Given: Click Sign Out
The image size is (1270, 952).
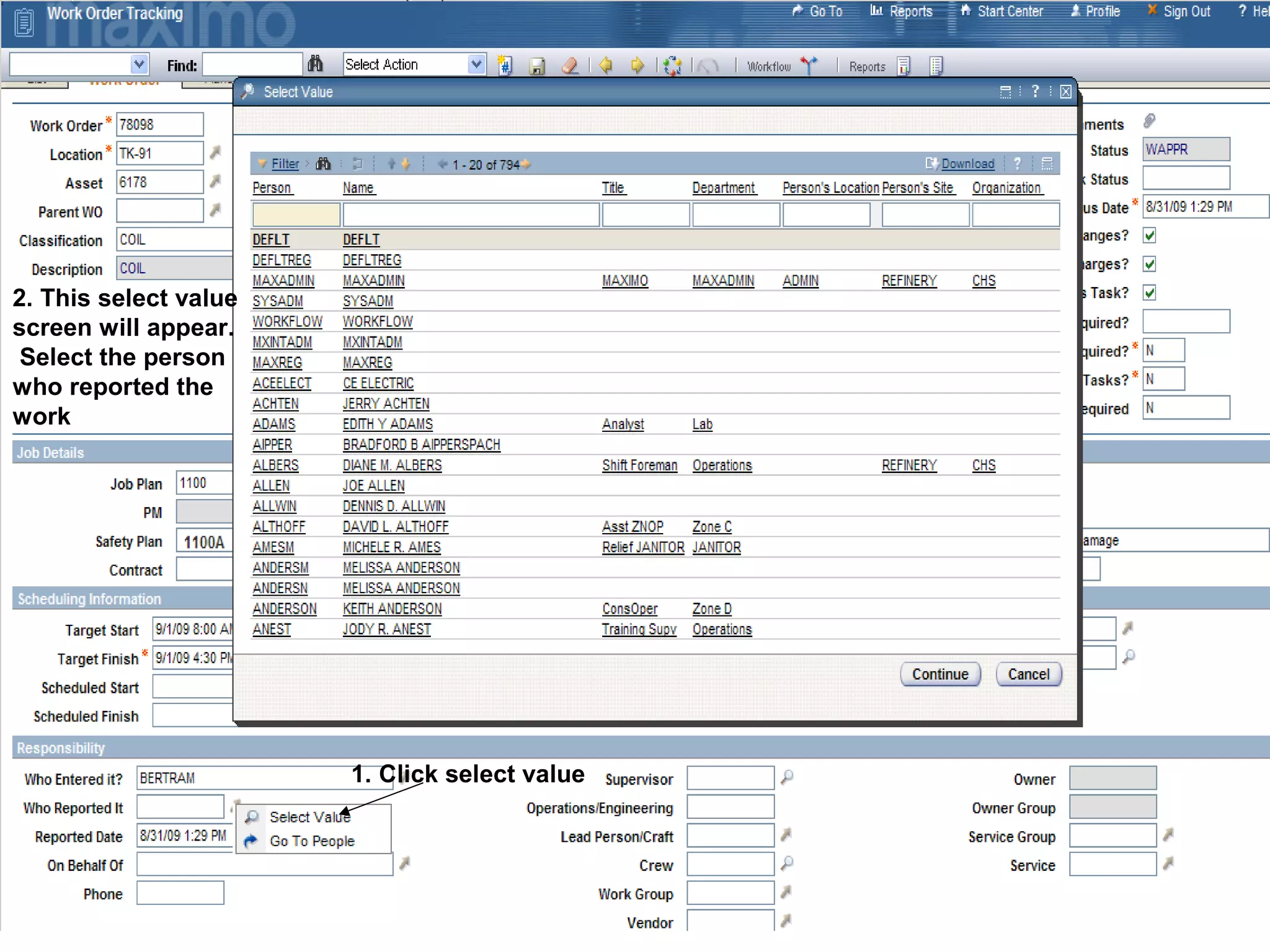Looking at the screenshot, I should (x=1179, y=11).
